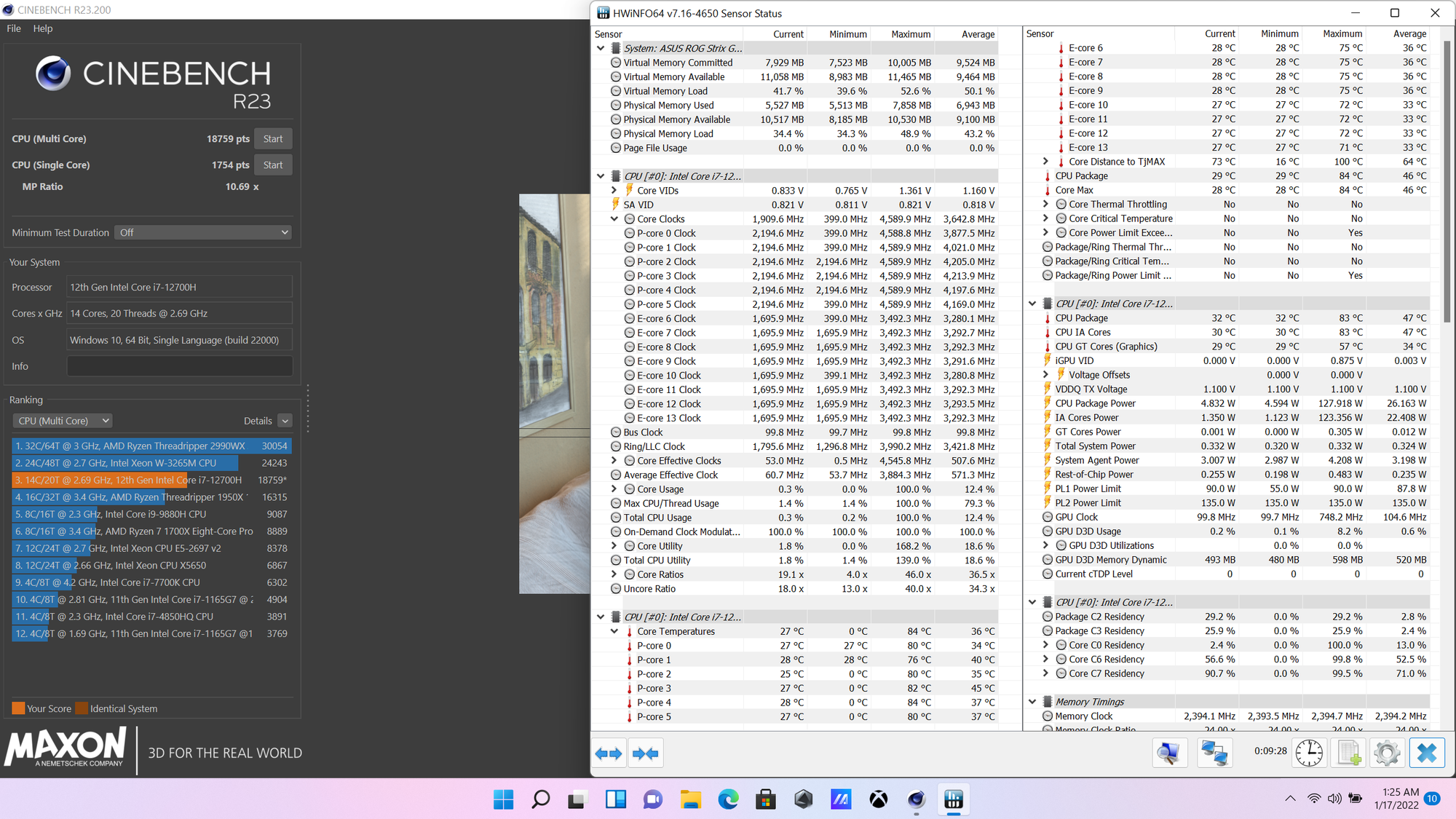The width and height of the screenshot is (1456, 819).
Task: Start CPU Multi Core test
Action: [x=273, y=138]
